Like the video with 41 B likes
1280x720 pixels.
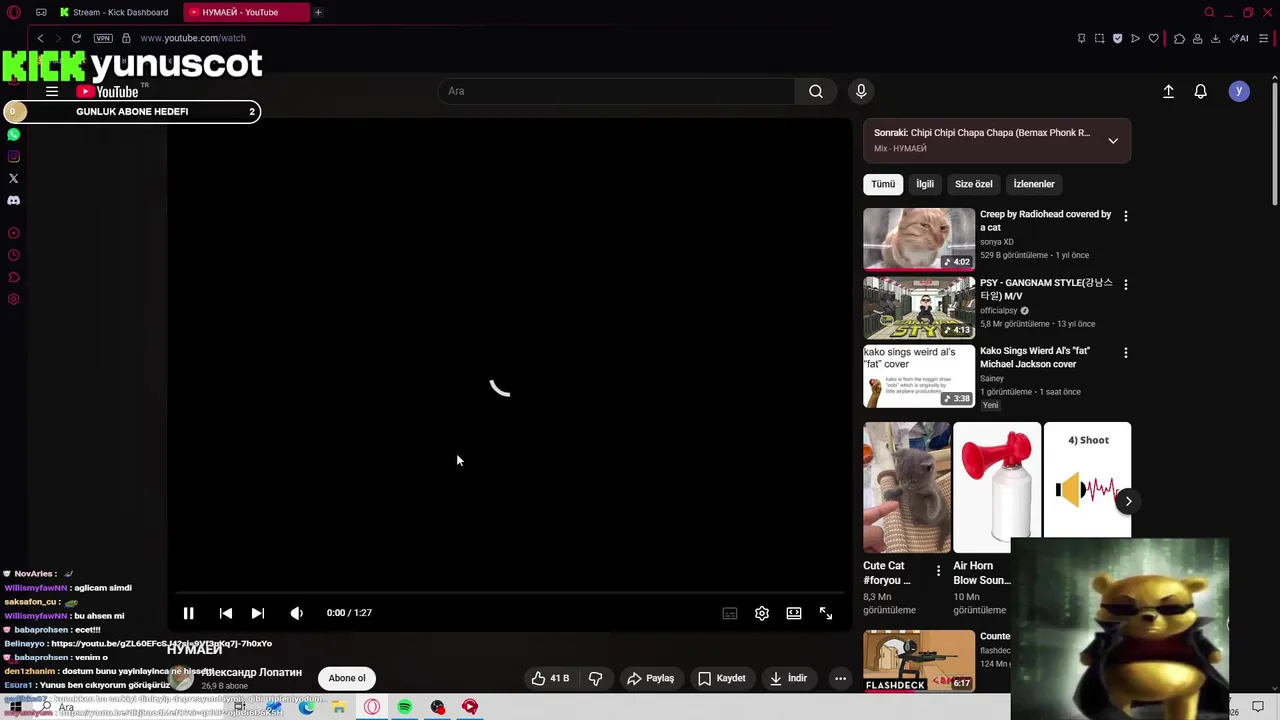pyautogui.click(x=550, y=678)
